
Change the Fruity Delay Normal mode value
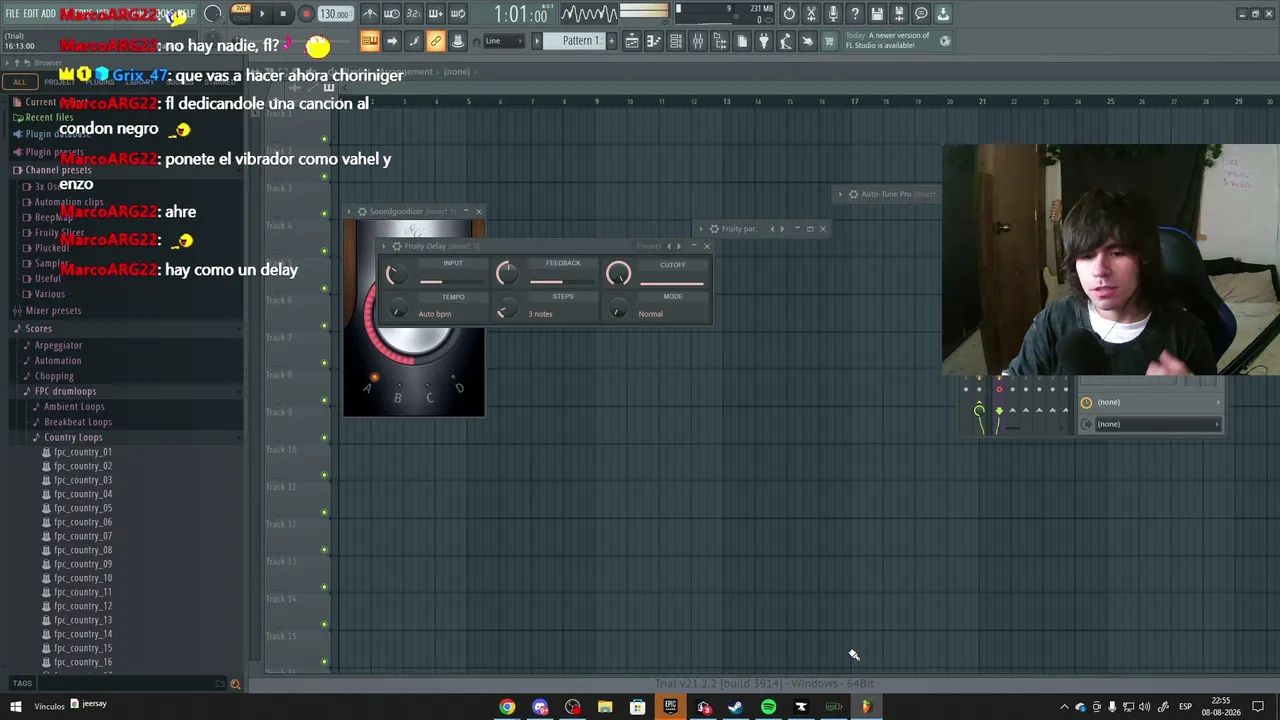pos(650,314)
